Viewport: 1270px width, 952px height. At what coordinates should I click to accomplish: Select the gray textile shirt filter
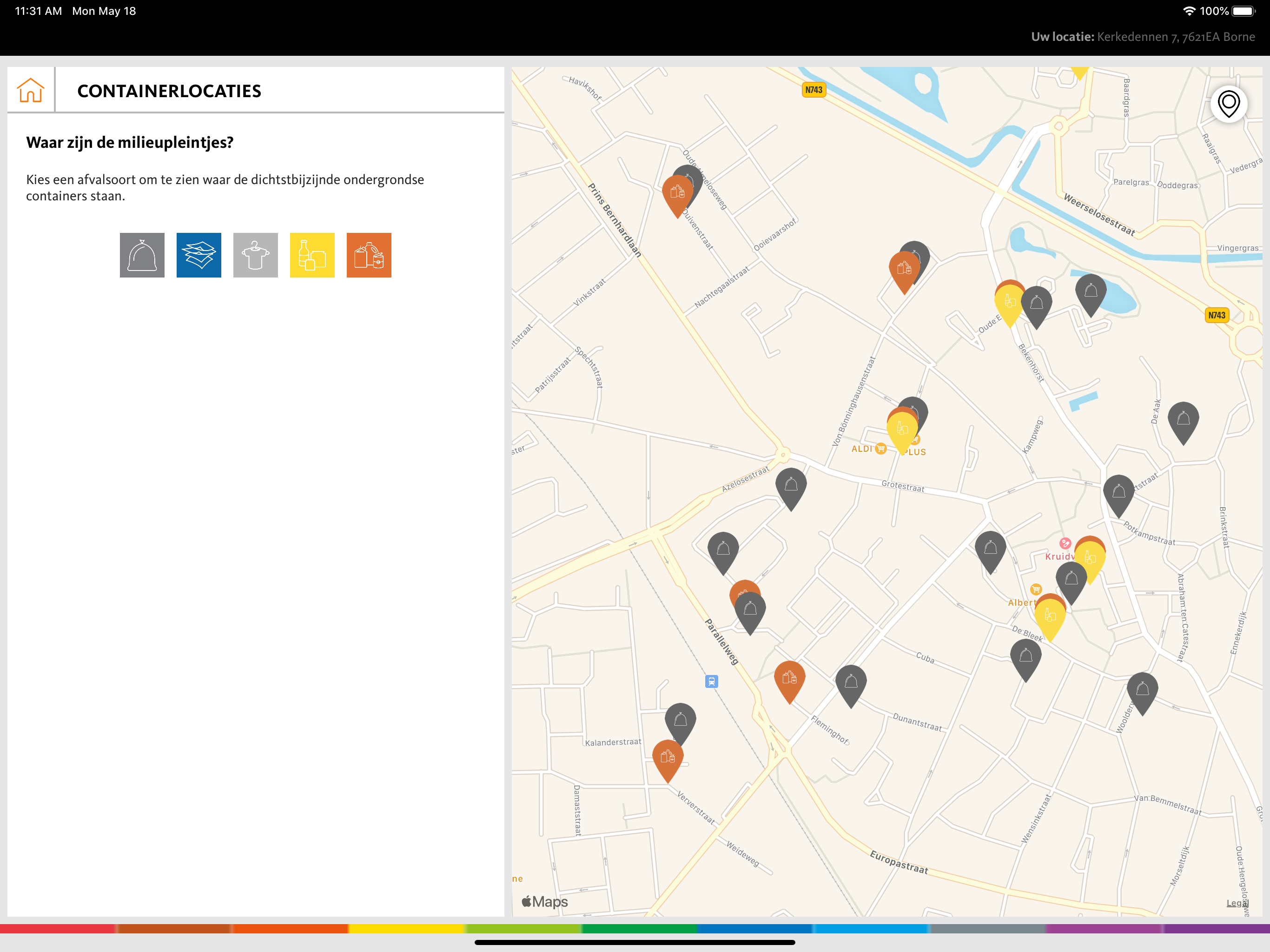click(x=256, y=255)
